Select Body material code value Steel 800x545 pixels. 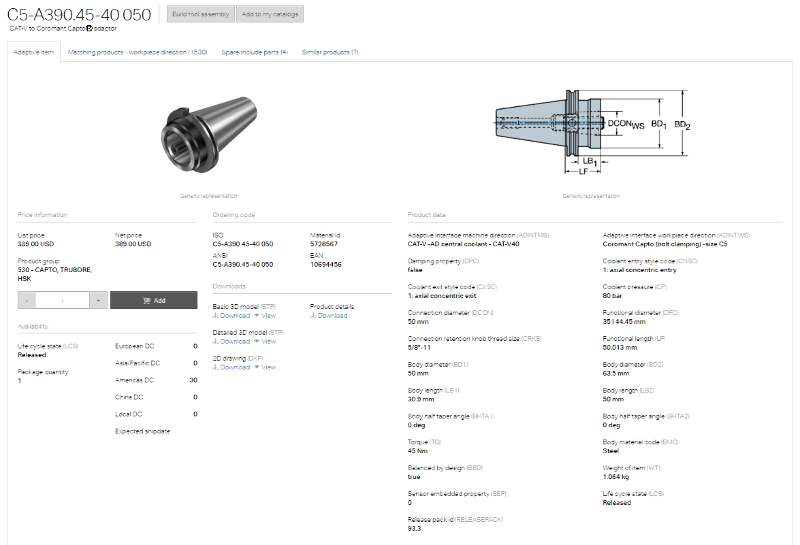click(611, 451)
